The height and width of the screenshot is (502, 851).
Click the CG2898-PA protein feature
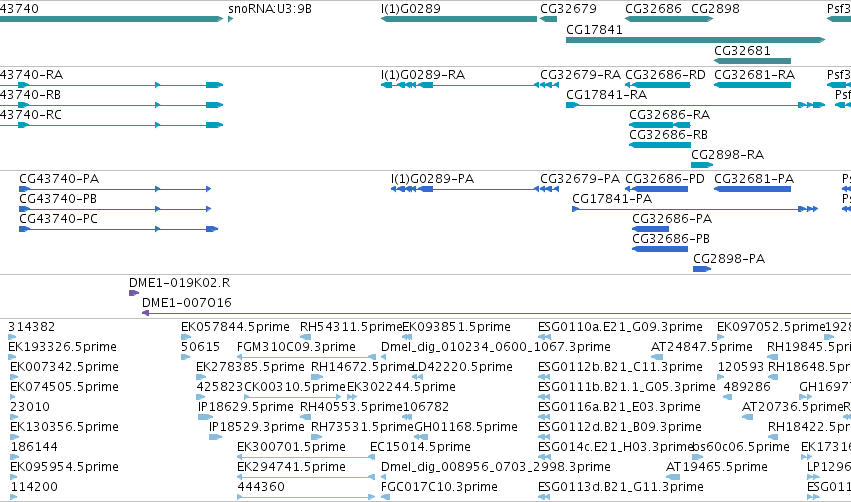(702, 269)
